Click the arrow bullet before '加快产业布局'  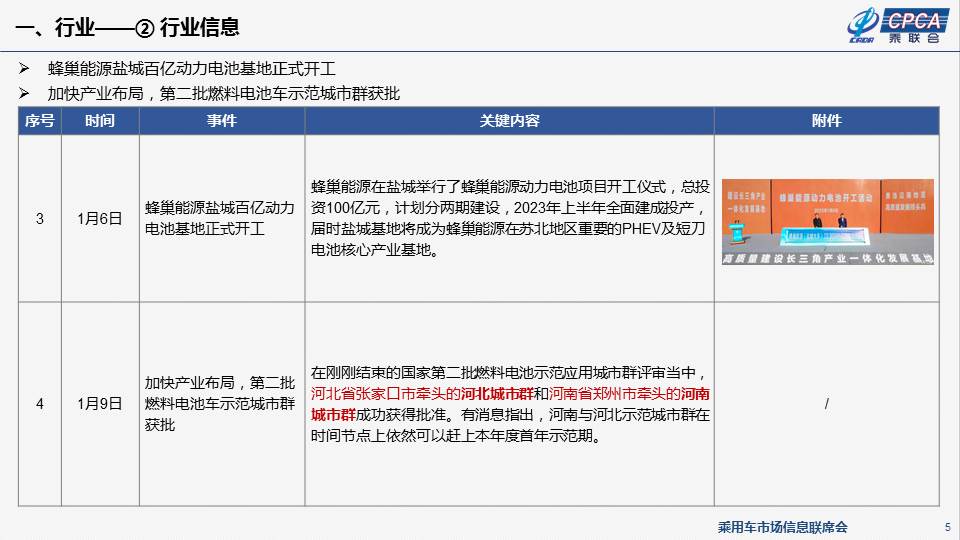24,94
